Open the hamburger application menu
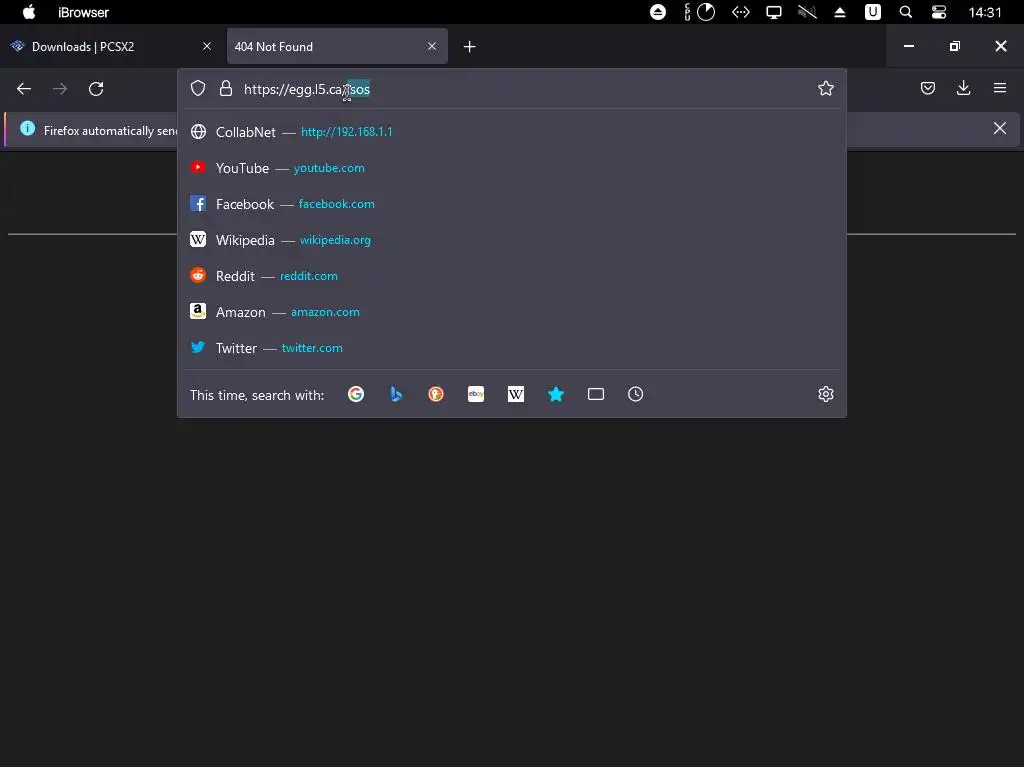The image size is (1024, 768). [1000, 88]
